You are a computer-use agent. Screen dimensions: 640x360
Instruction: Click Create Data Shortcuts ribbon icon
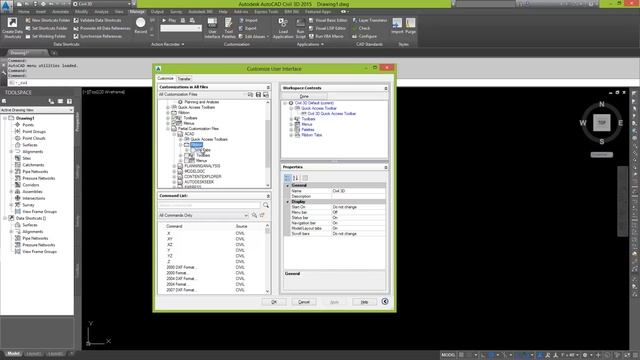click(x=12, y=28)
